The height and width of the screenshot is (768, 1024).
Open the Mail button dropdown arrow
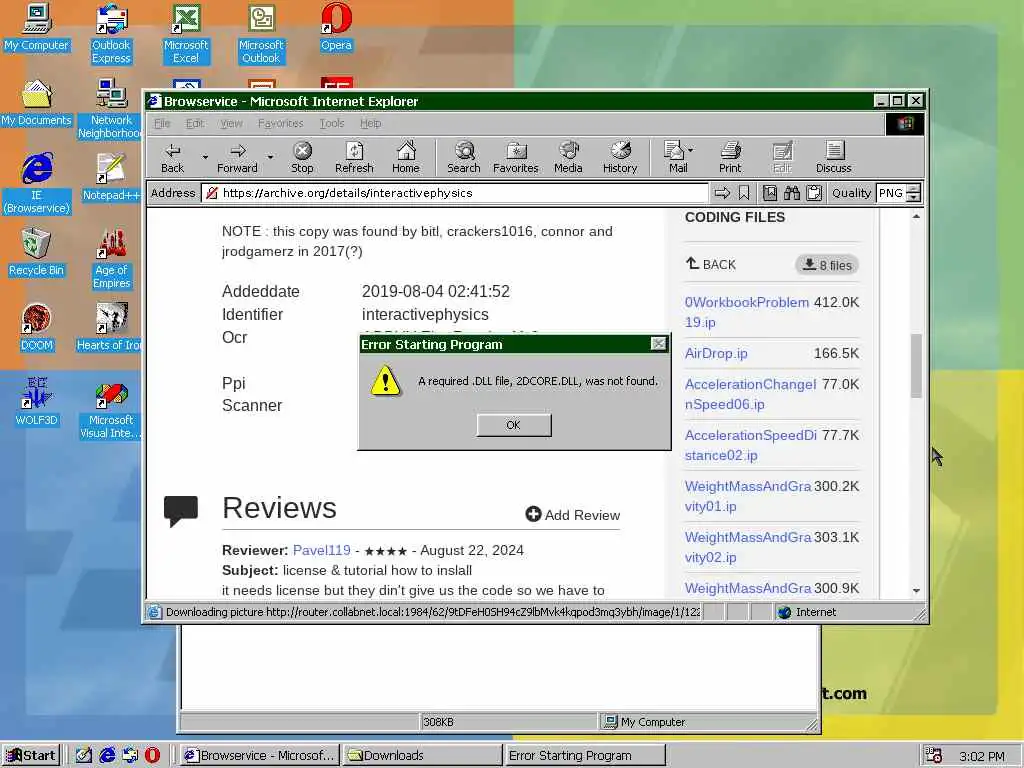pyautogui.click(x=691, y=150)
